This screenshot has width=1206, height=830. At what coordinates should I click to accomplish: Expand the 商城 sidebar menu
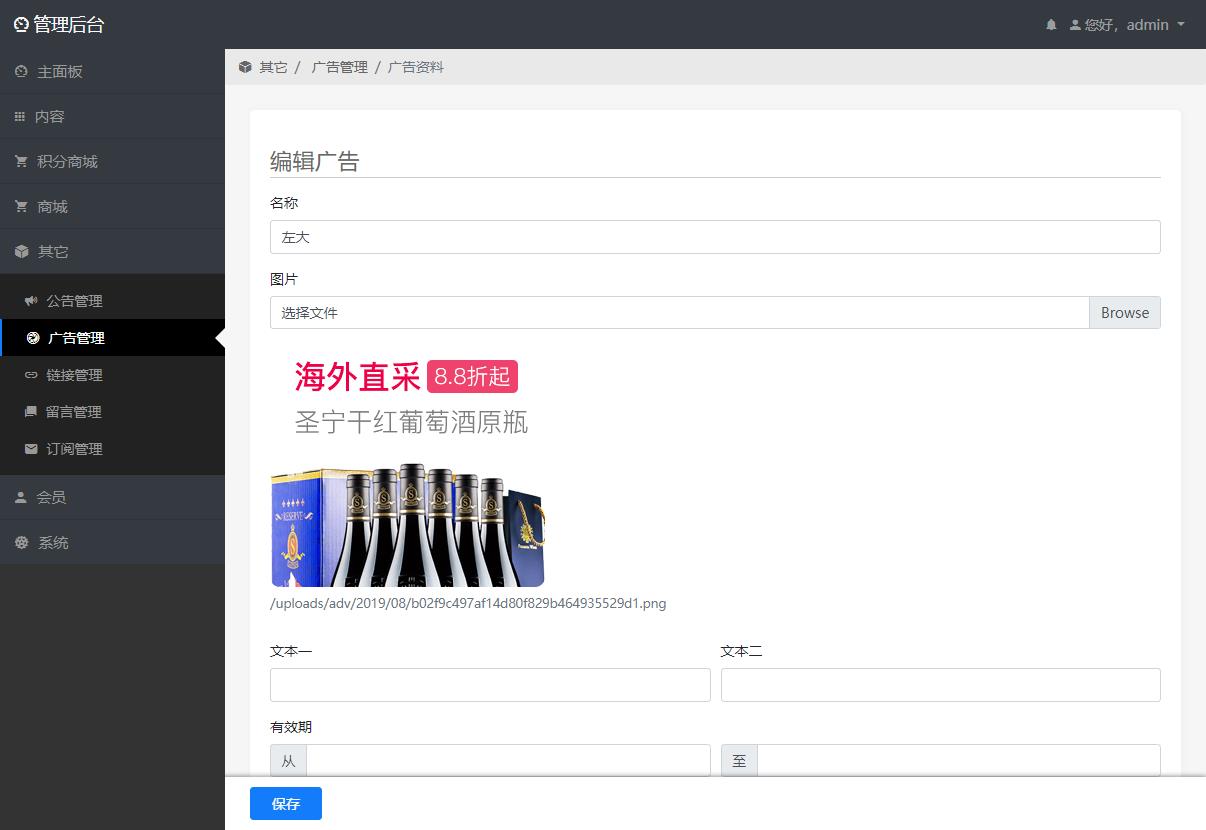click(x=112, y=207)
